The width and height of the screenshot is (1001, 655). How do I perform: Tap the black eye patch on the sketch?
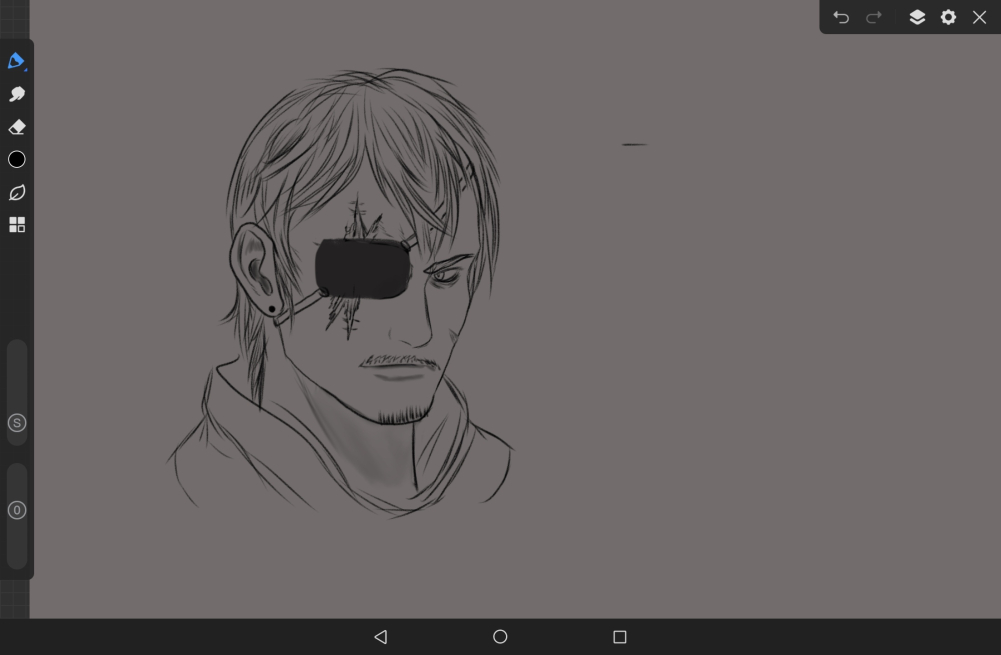pos(362,269)
